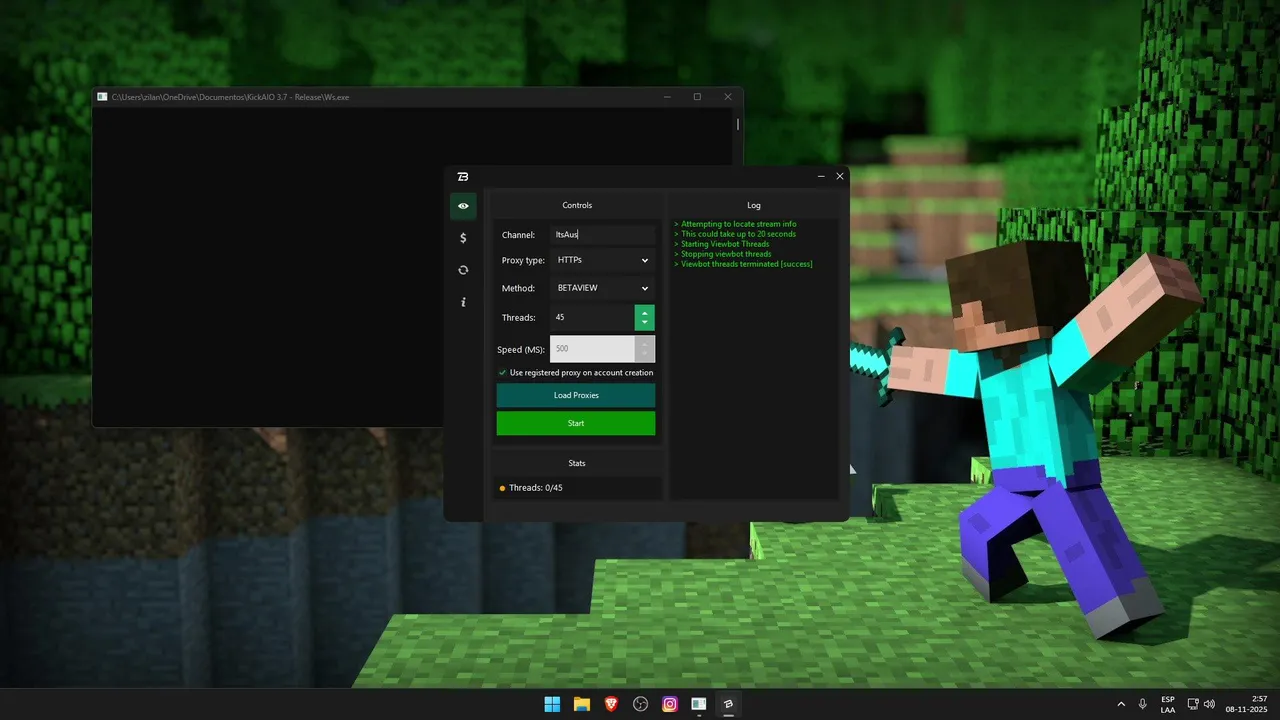Click log line Stopping viewbot threads

[x=723, y=254]
